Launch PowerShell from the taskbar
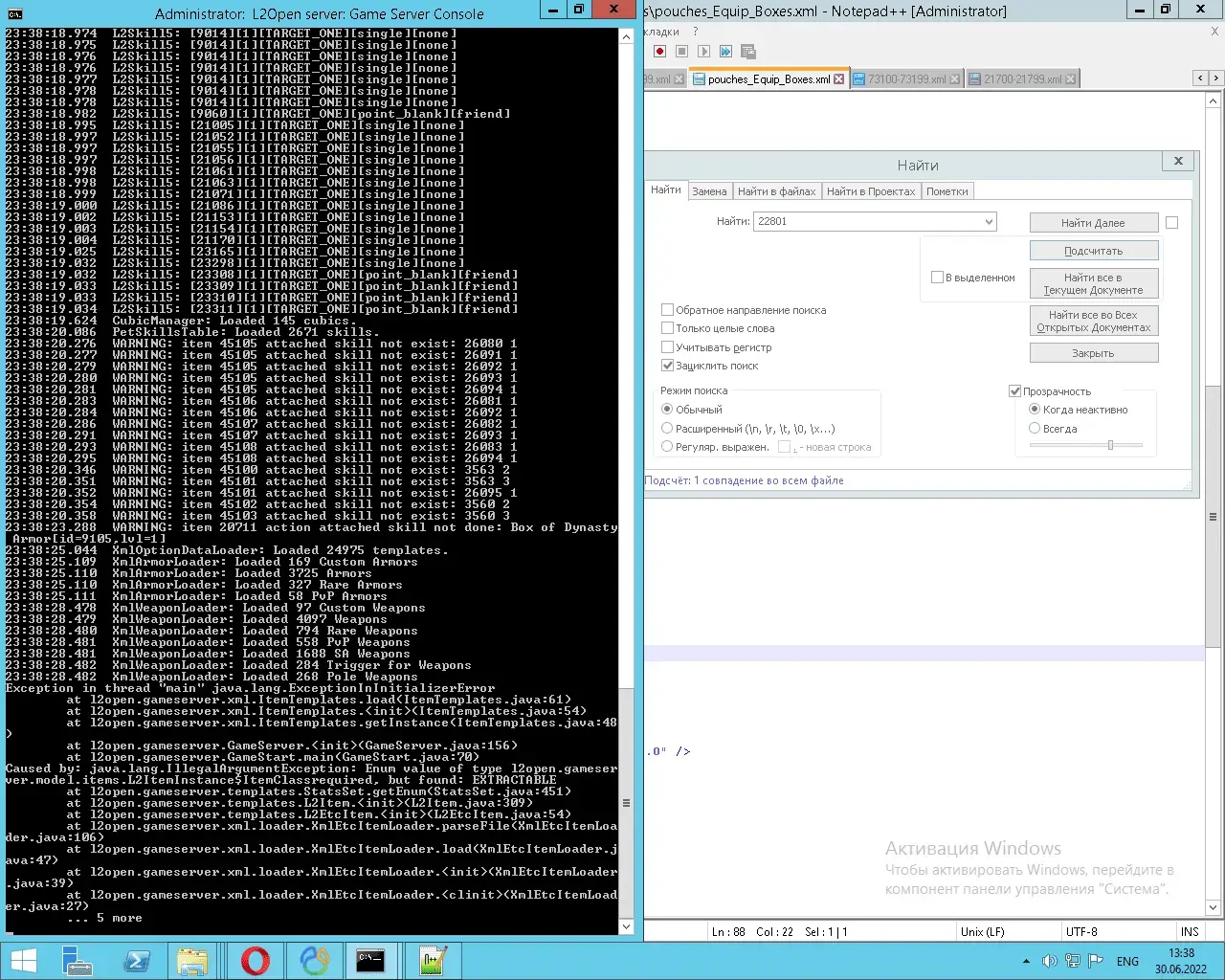This screenshot has height=980, width=1225. 136,961
